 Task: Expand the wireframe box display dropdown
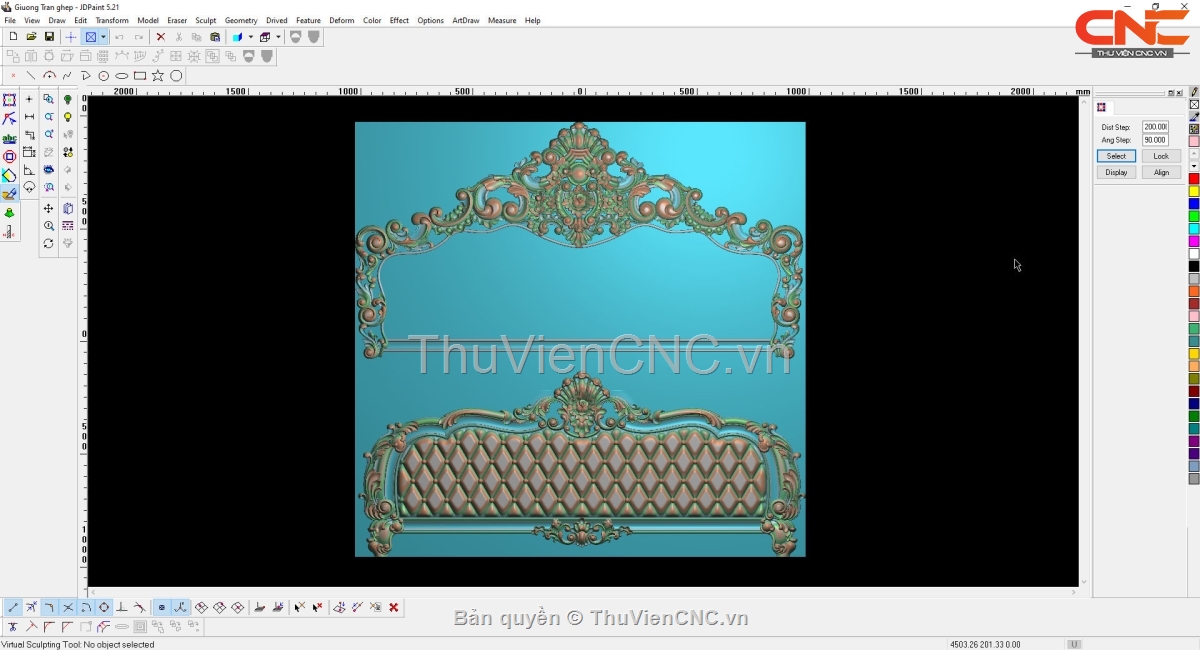(277, 37)
